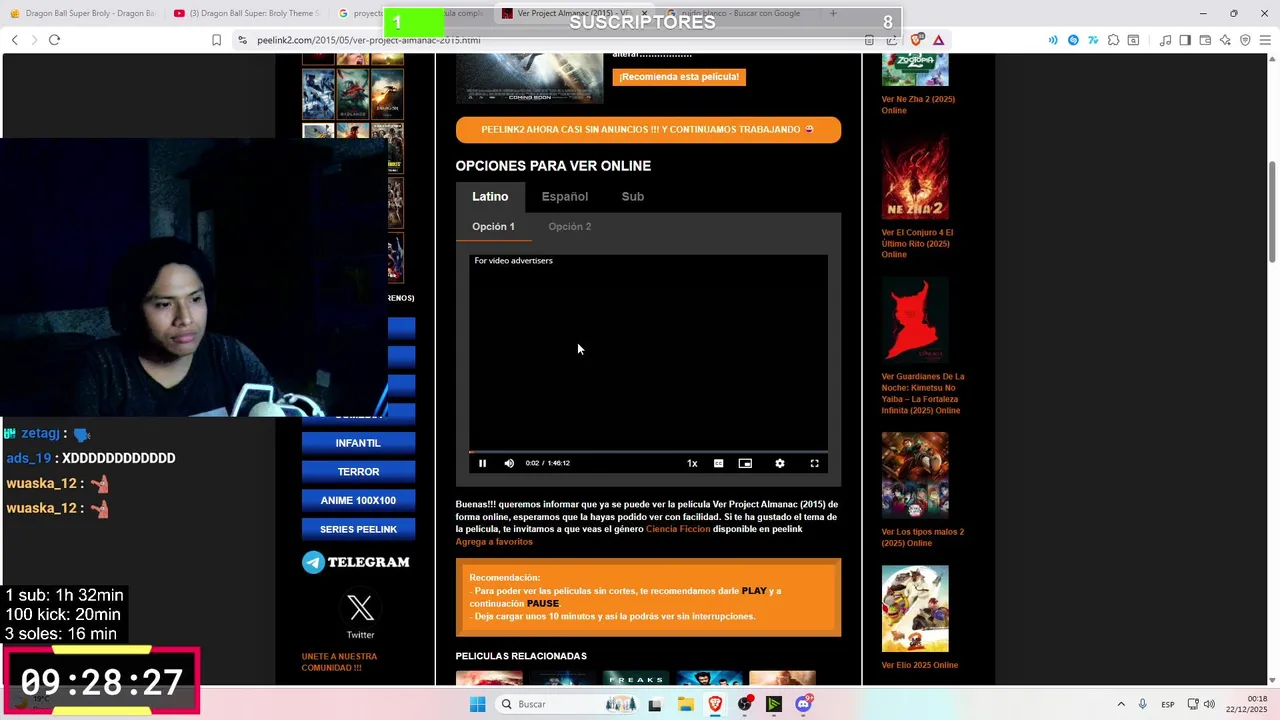The height and width of the screenshot is (720, 1280).
Task: Open the Ciencia Ficcion genre link
Action: [x=678, y=529]
